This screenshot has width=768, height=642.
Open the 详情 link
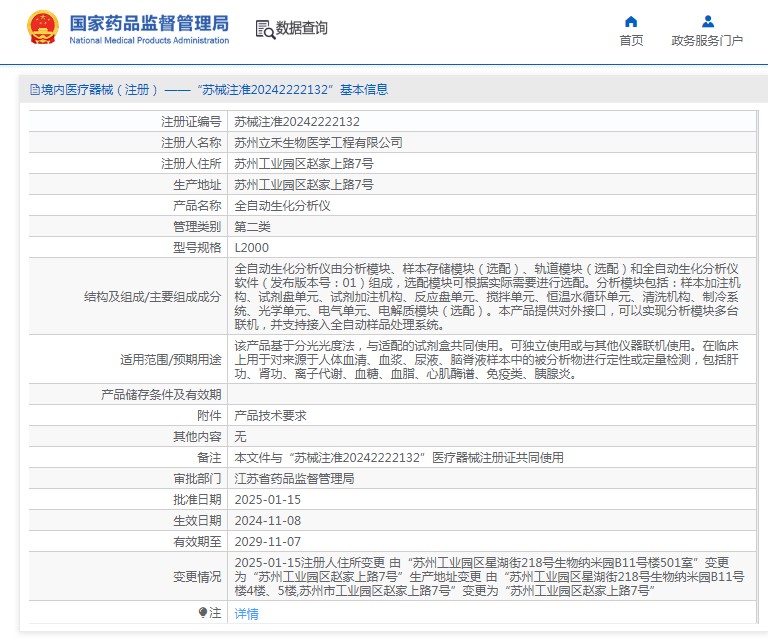(x=246, y=613)
